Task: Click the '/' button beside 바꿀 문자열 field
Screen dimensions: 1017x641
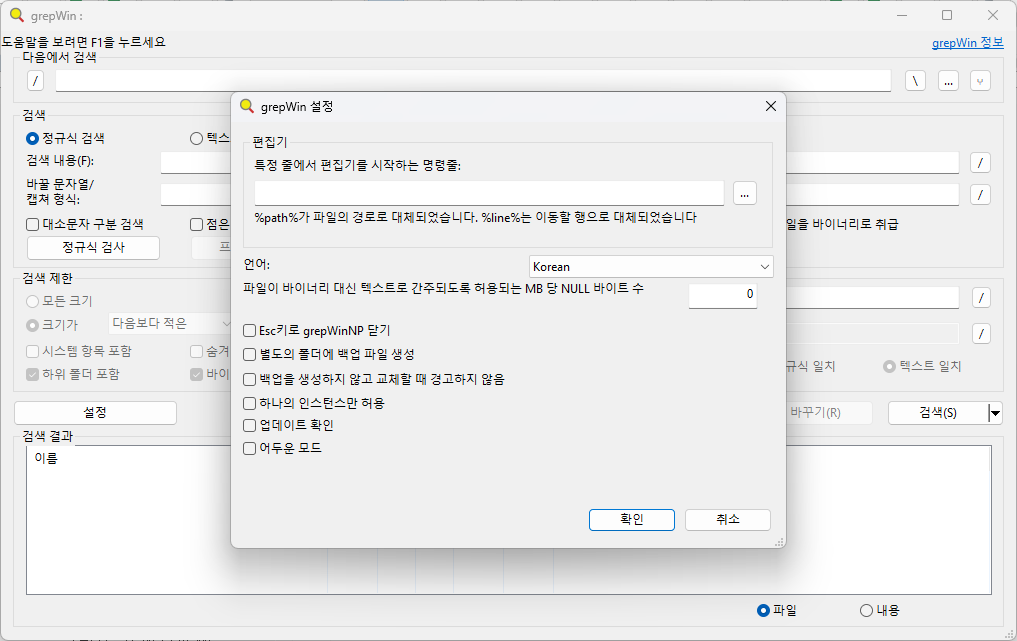Action: pos(980,194)
